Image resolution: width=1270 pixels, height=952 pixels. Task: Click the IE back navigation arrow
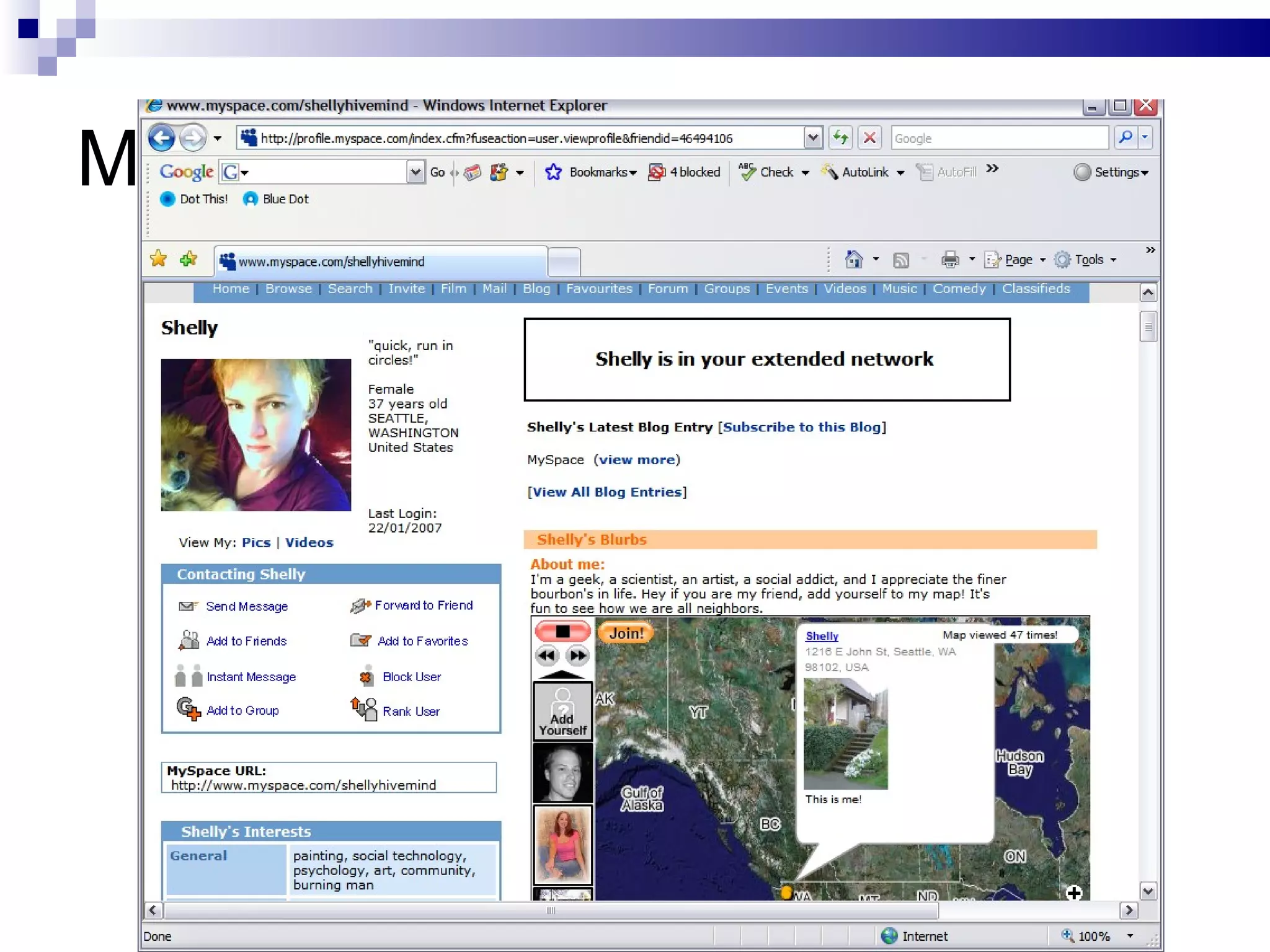(x=162, y=138)
